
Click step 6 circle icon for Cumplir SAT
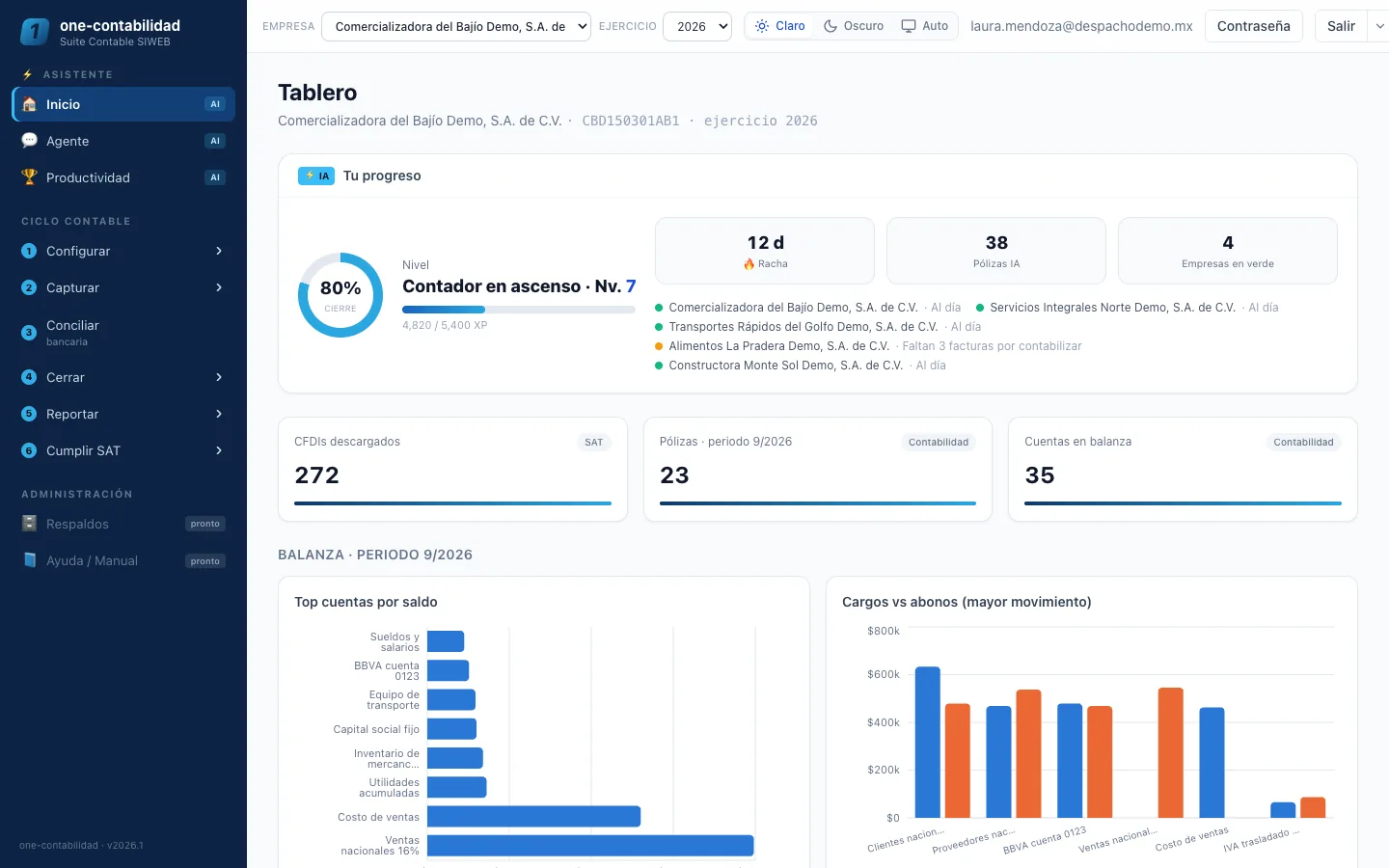[29, 450]
